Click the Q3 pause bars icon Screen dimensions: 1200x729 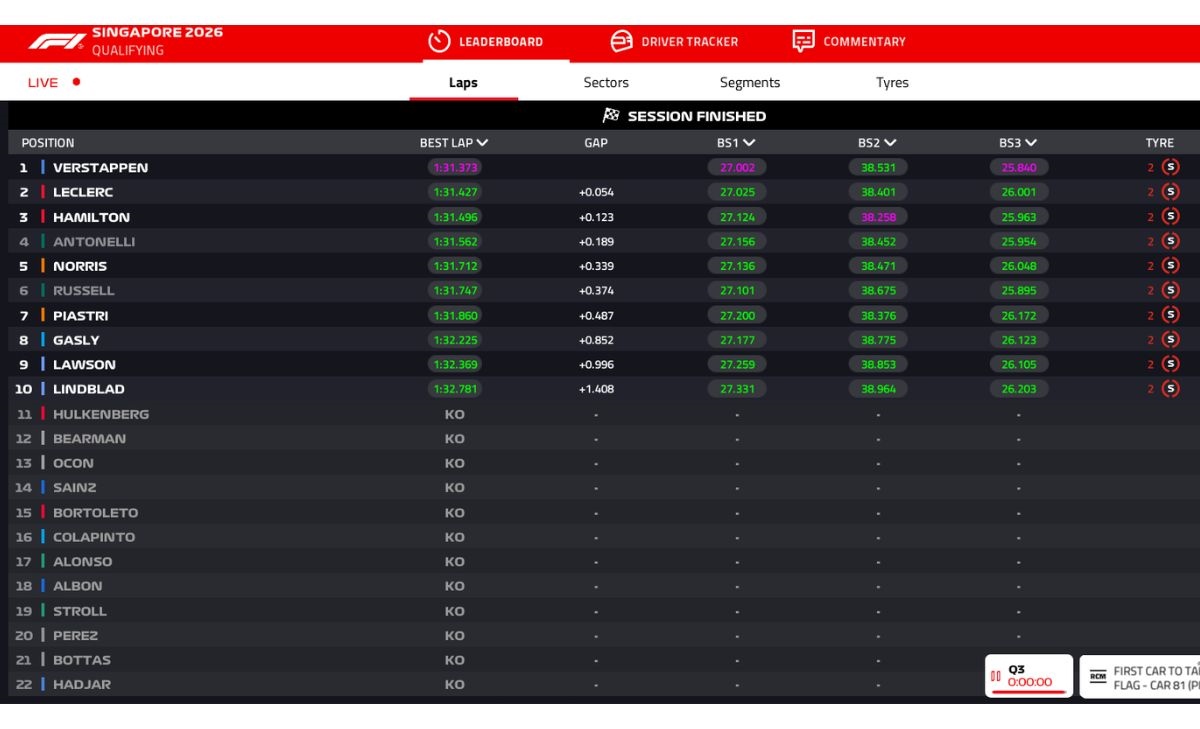(995, 677)
